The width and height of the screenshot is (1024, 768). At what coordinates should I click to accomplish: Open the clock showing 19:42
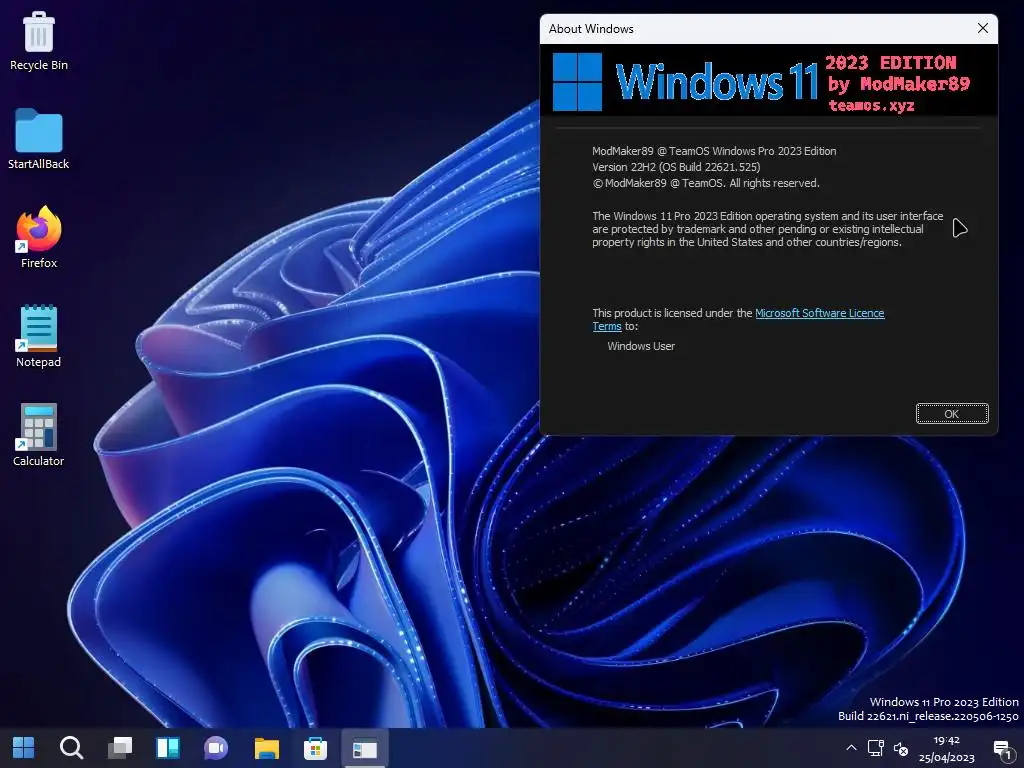[x=946, y=748]
